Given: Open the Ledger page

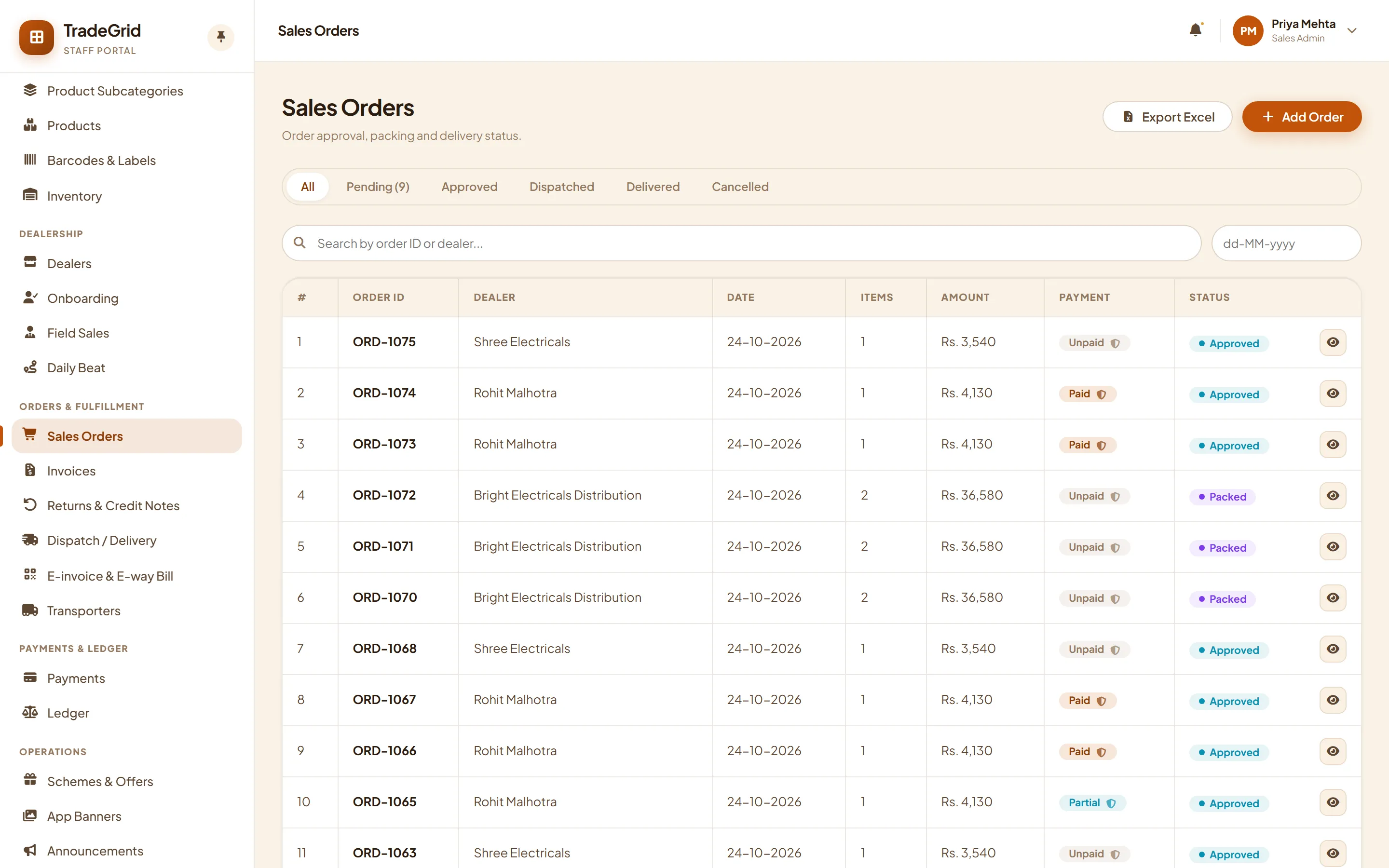Looking at the screenshot, I should tap(127, 712).
